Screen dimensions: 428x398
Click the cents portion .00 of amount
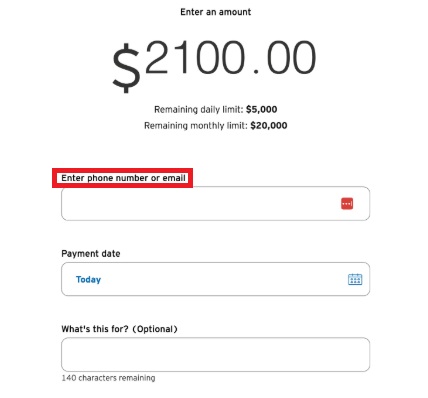[x=284, y=57]
